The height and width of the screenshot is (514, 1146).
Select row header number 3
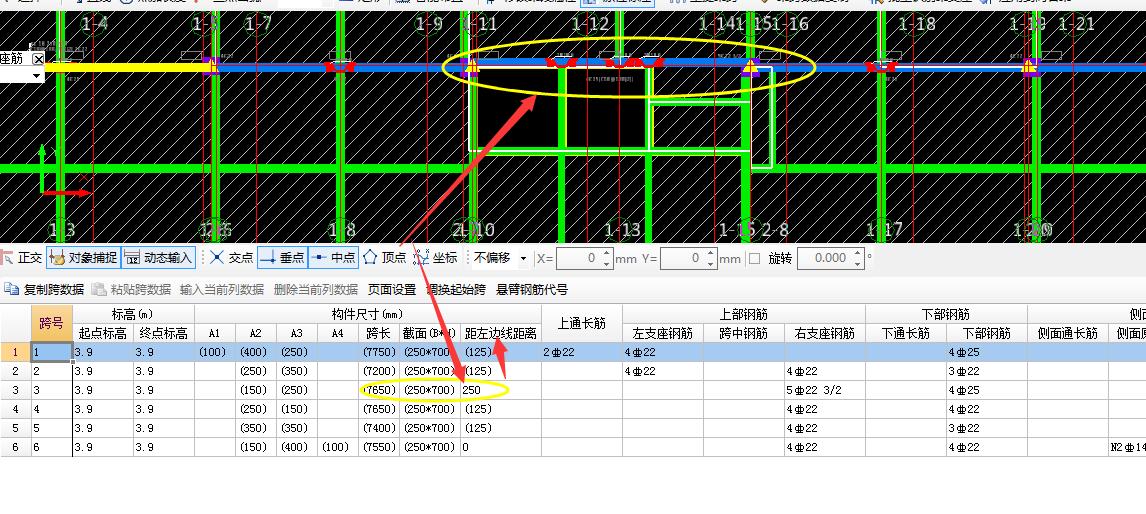pos(15,390)
